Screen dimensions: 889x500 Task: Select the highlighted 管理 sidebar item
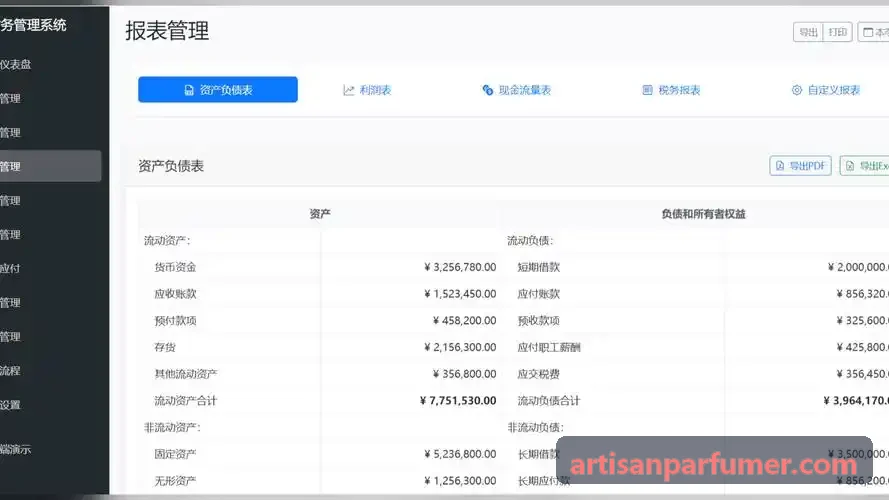(x=50, y=166)
